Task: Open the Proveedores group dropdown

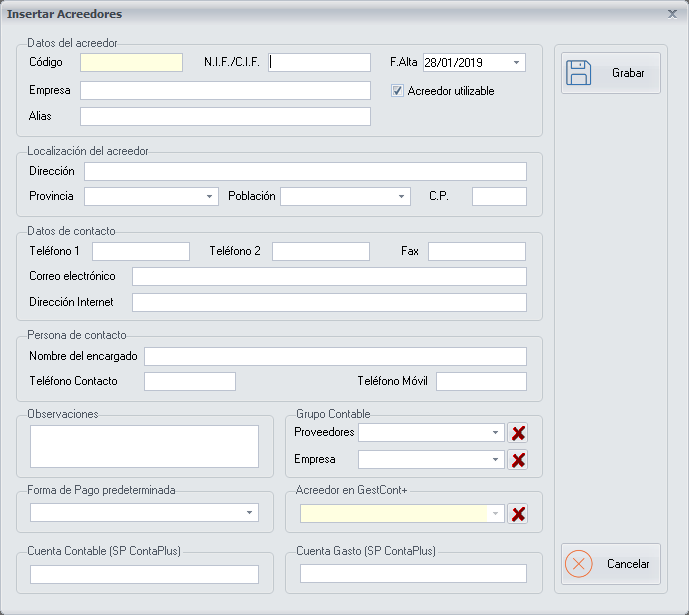Action: click(496, 433)
